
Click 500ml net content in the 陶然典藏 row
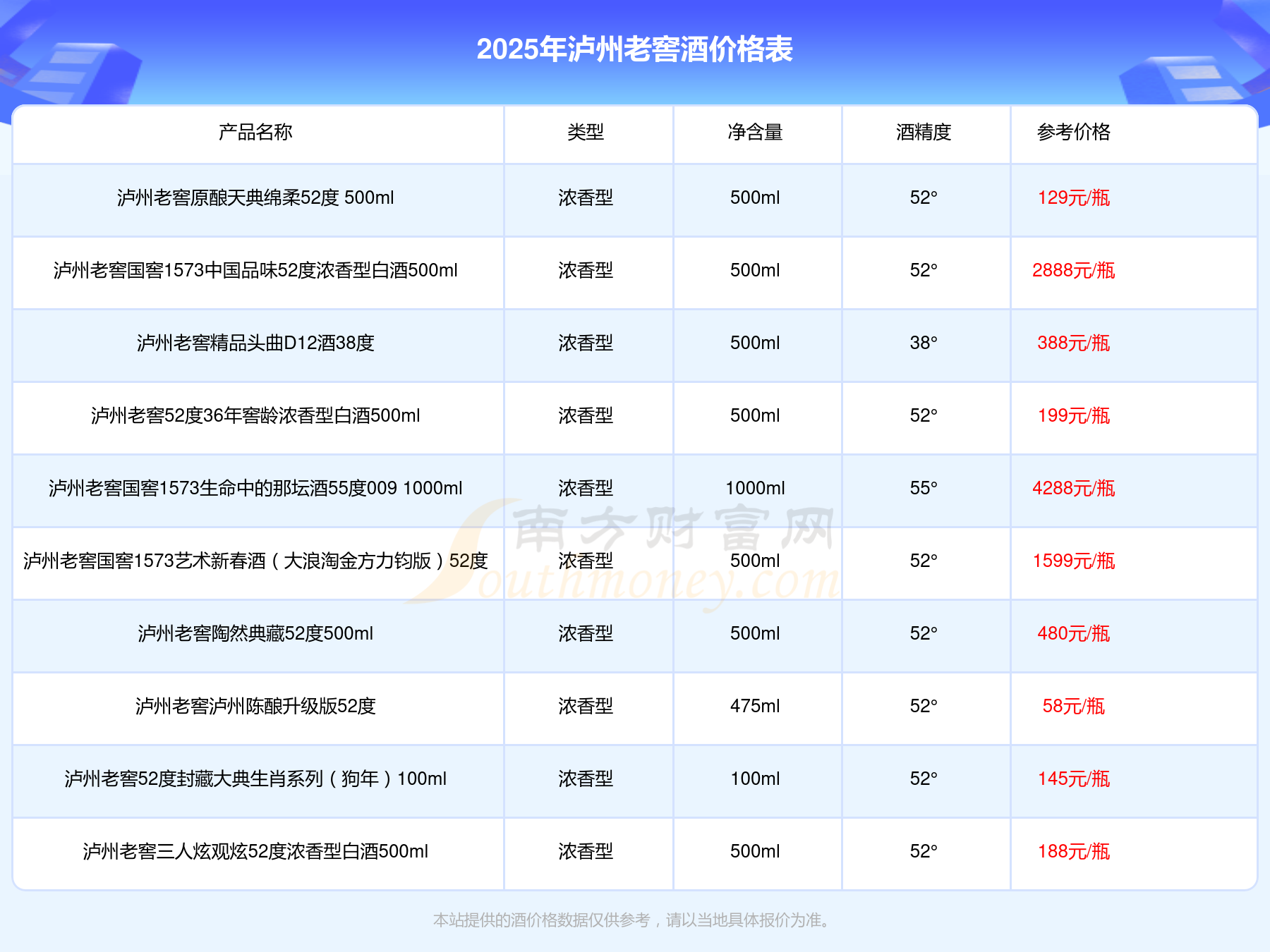point(755,633)
